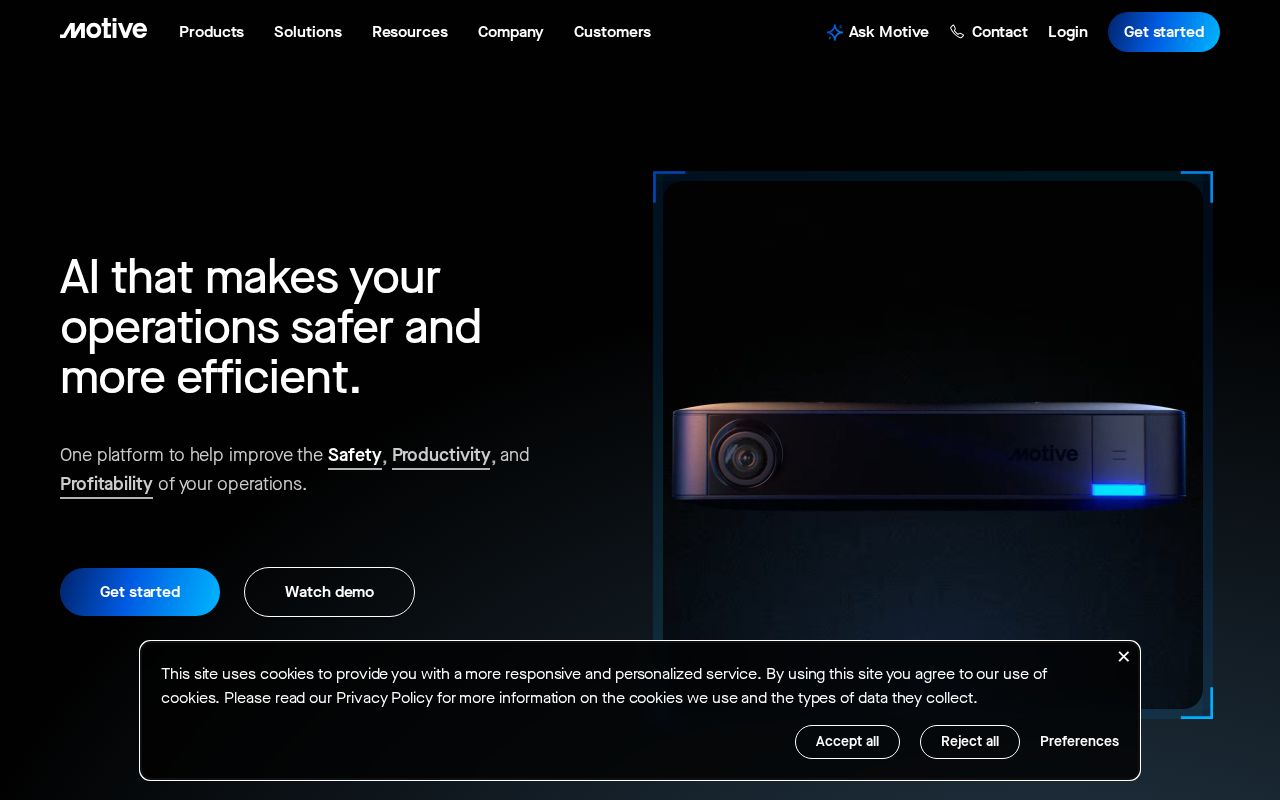Open the Products menu
Viewport: 1280px width, 800px height.
click(211, 32)
